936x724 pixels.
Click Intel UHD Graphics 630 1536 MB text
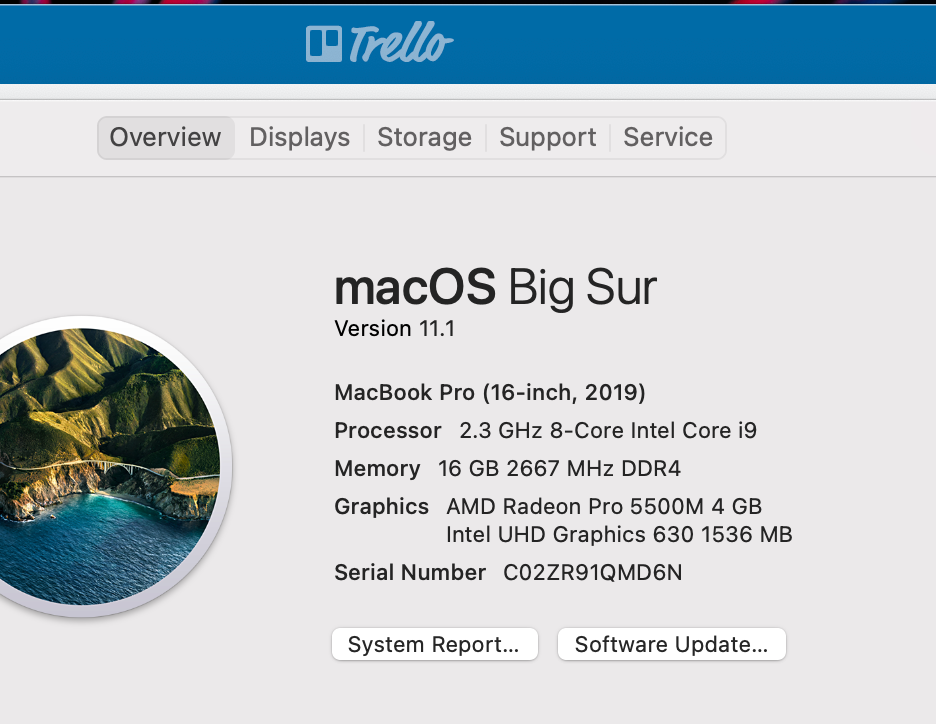coord(619,534)
